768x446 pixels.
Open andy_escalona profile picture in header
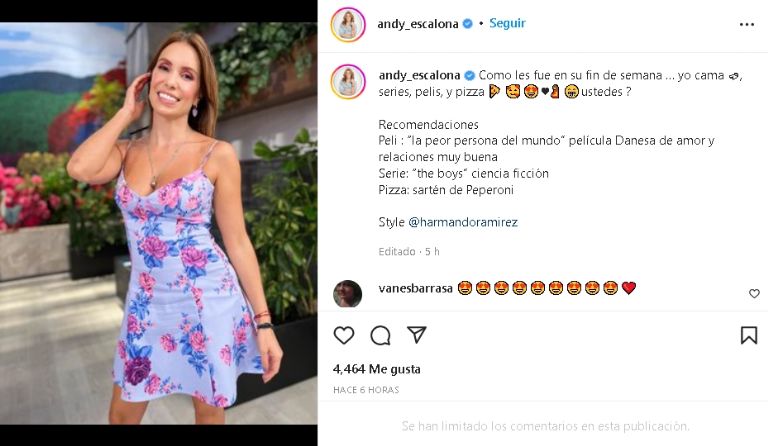click(x=348, y=24)
